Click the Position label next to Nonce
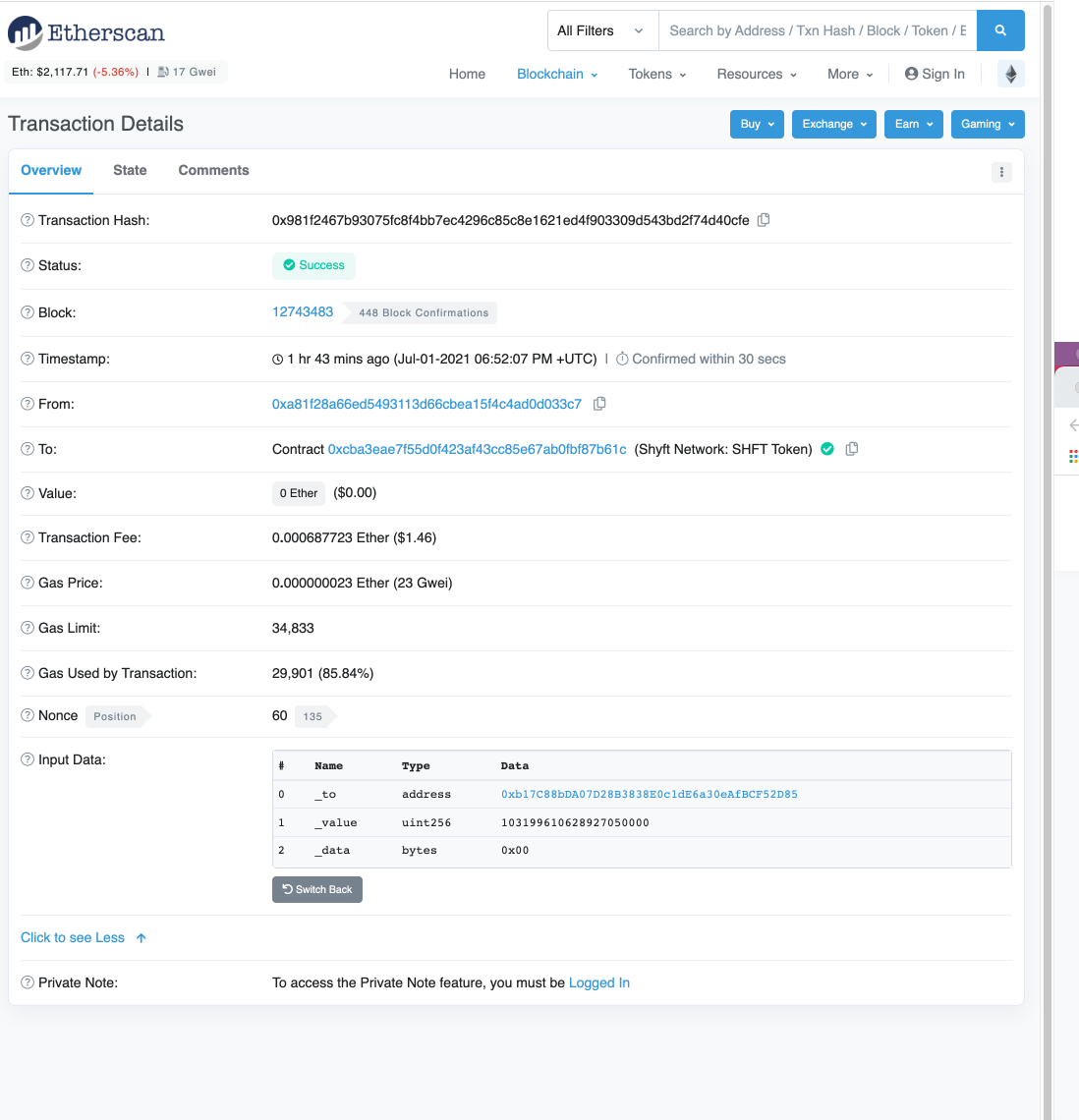1079x1120 pixels. coord(116,716)
